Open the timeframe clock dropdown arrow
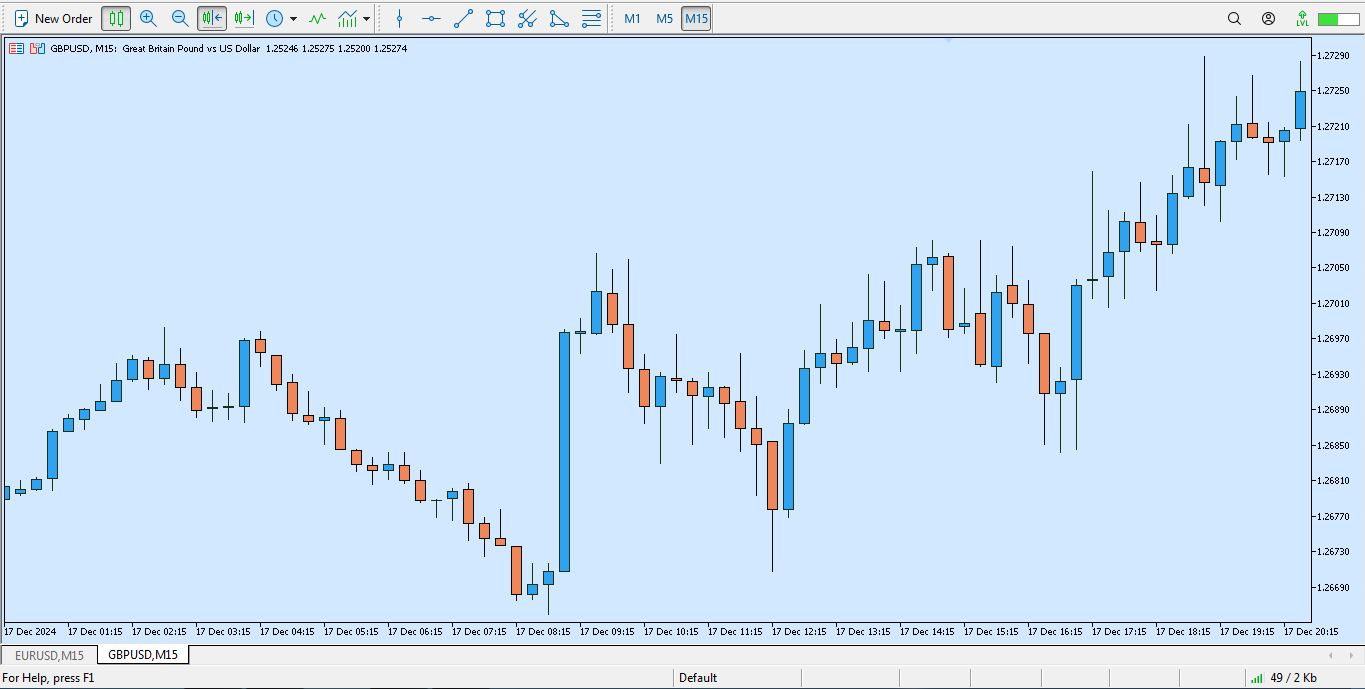1365x689 pixels. point(293,19)
